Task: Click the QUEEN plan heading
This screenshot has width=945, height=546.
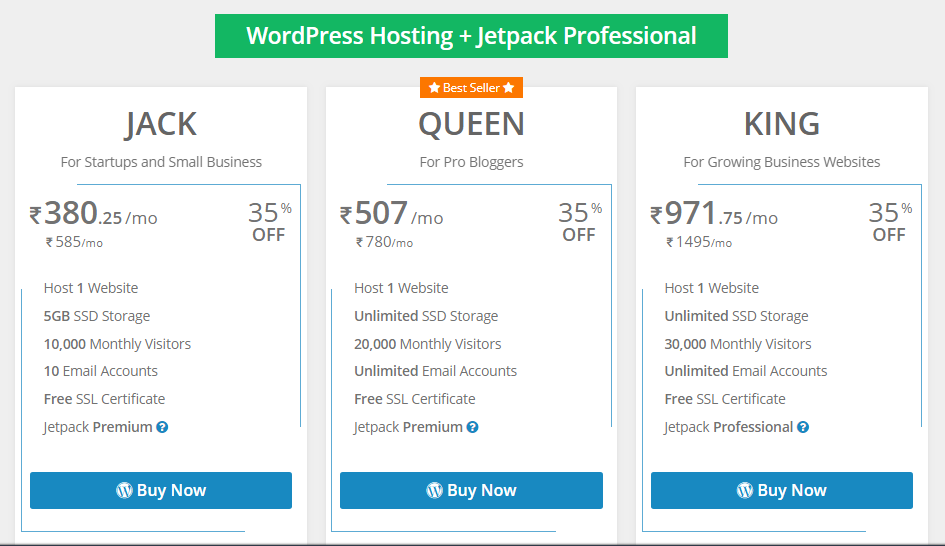Action: coord(471,125)
